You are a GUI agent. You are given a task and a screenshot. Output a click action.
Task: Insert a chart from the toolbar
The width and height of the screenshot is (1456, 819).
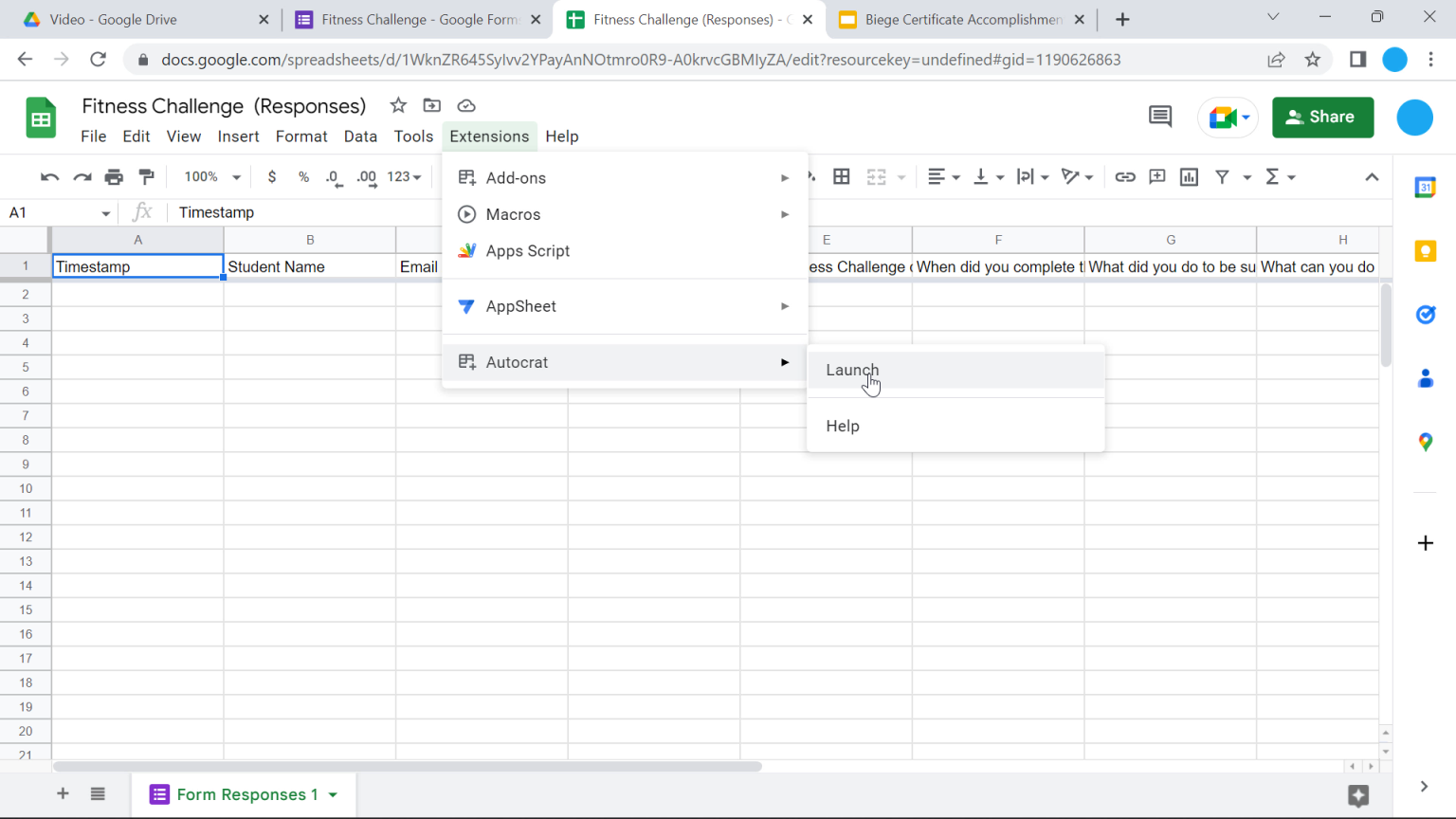[x=1189, y=176]
